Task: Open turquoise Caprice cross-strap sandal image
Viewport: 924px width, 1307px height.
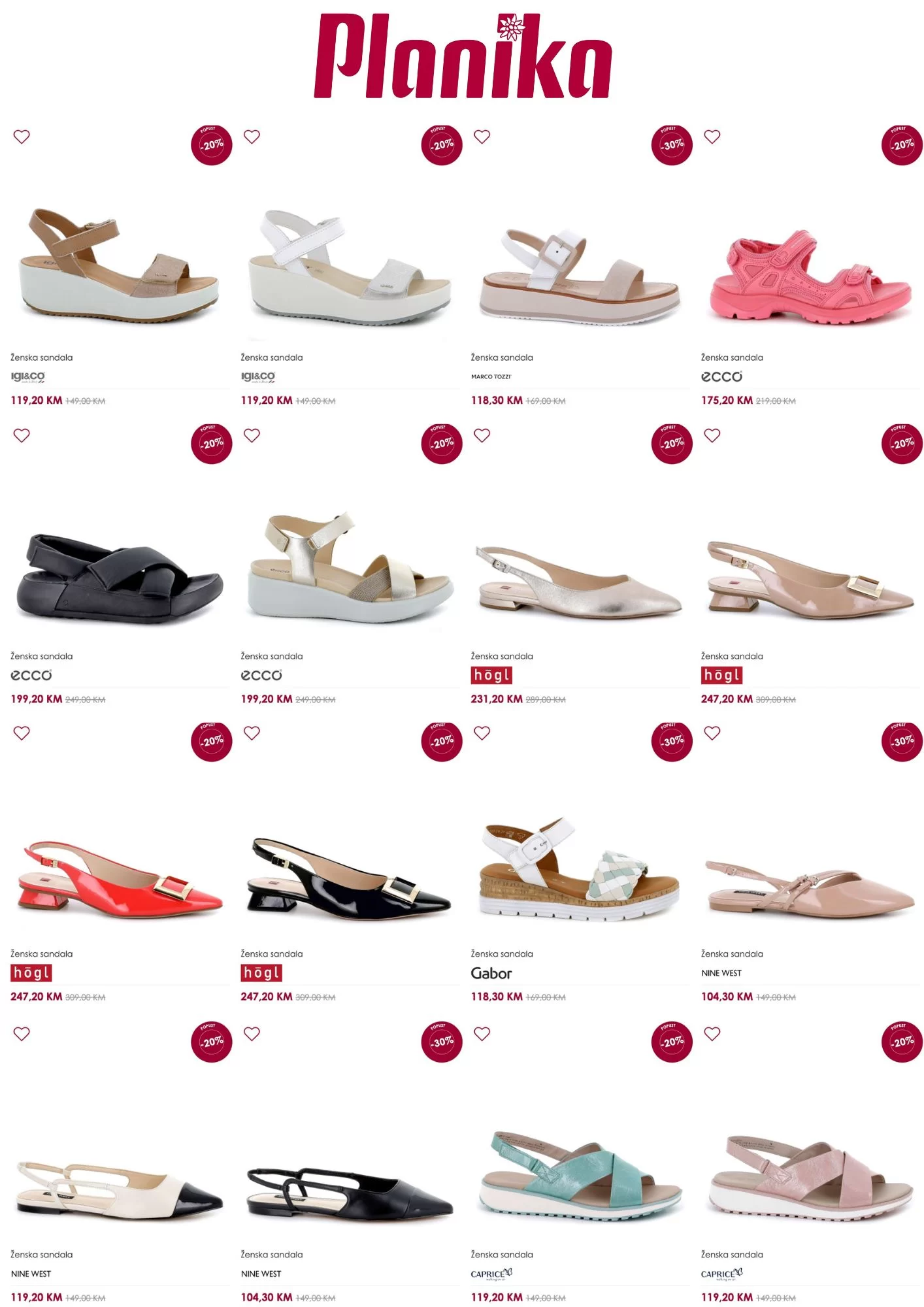Action: (581, 1176)
